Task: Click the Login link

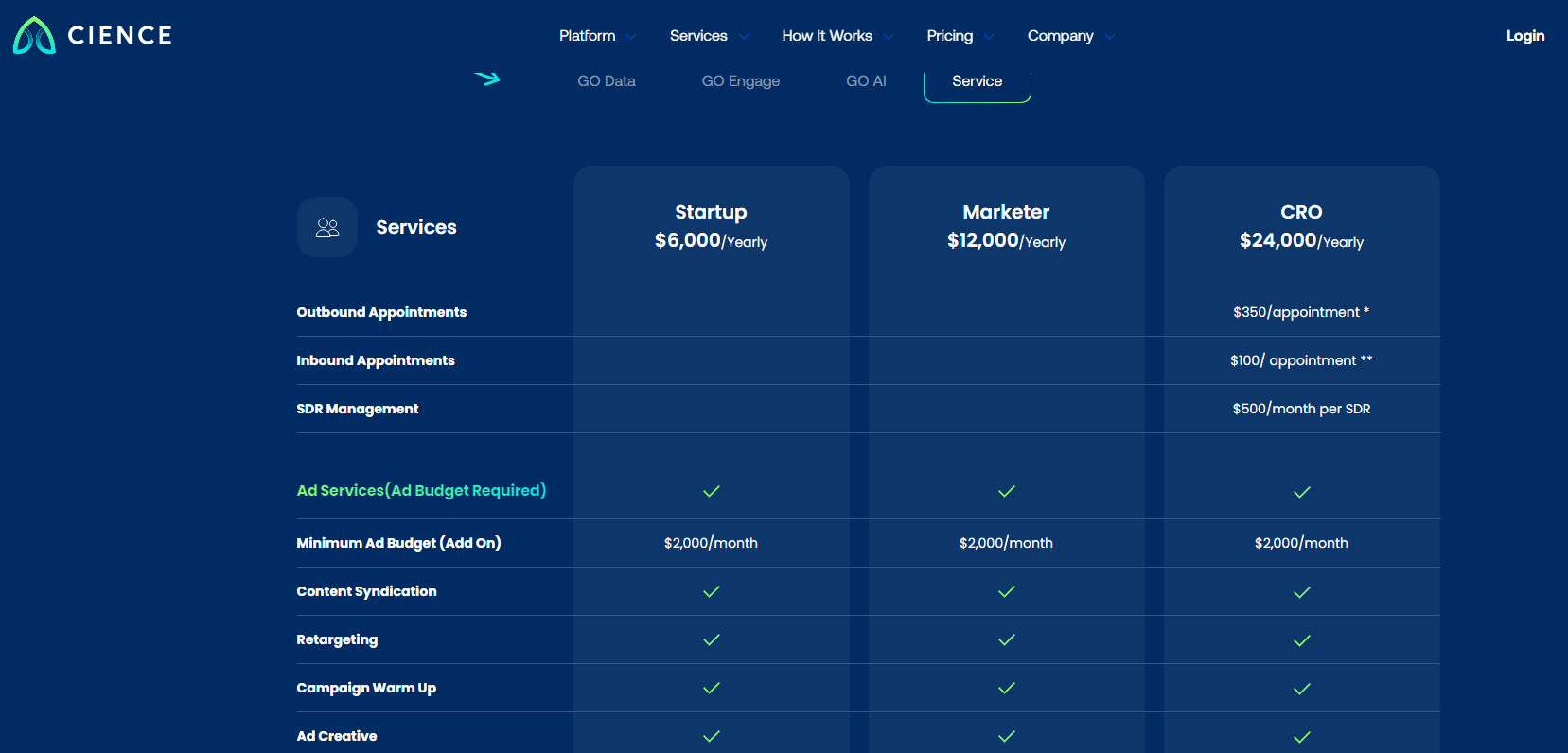Action: [1525, 36]
